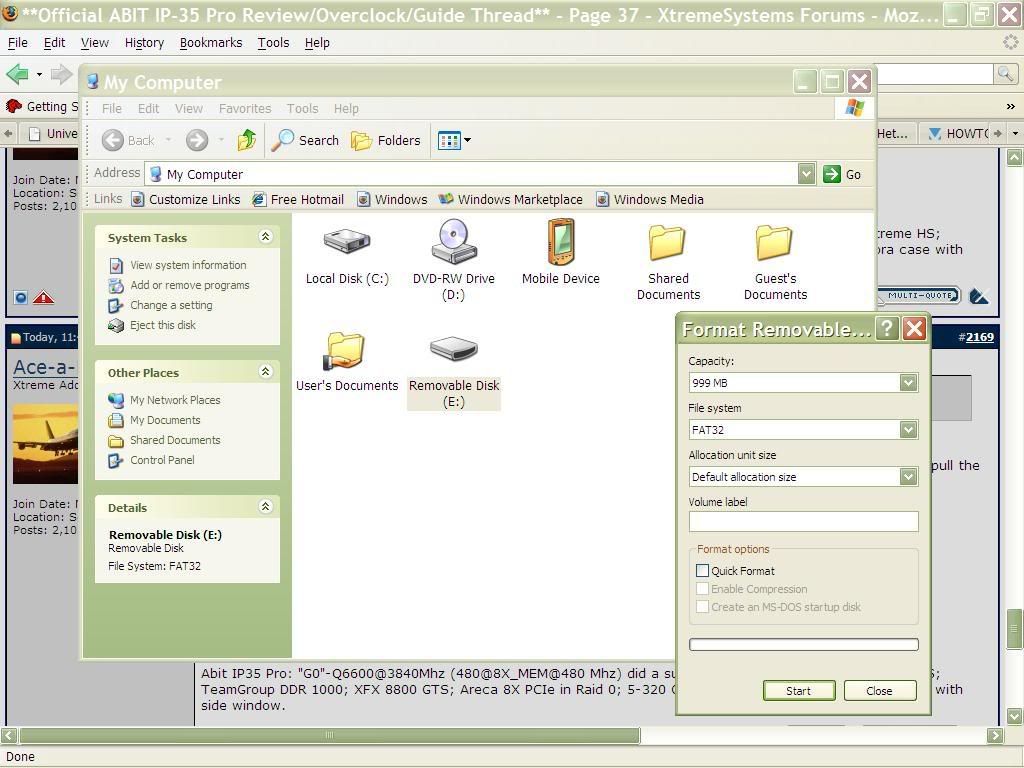This screenshot has height=768, width=1024.
Task: Switch to the HOWTO Firefox tab
Action: pyautogui.click(x=959, y=133)
